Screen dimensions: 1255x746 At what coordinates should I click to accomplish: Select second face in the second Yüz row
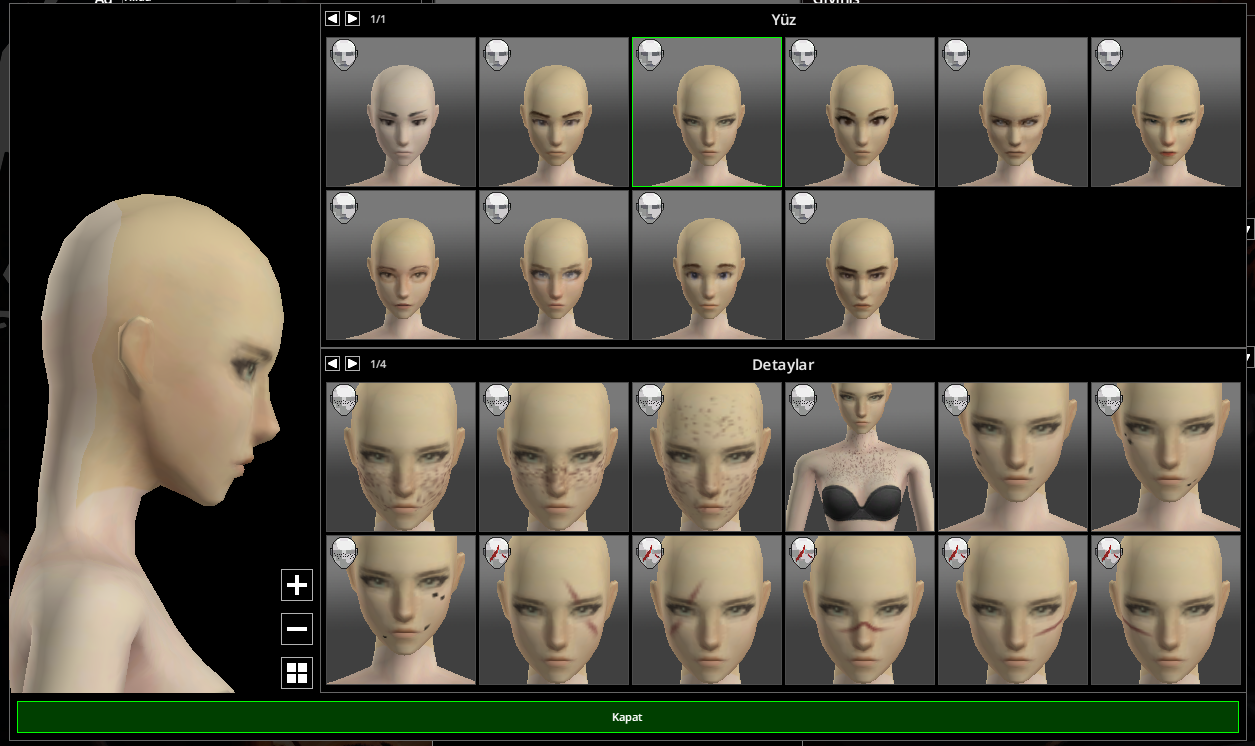tap(554, 265)
